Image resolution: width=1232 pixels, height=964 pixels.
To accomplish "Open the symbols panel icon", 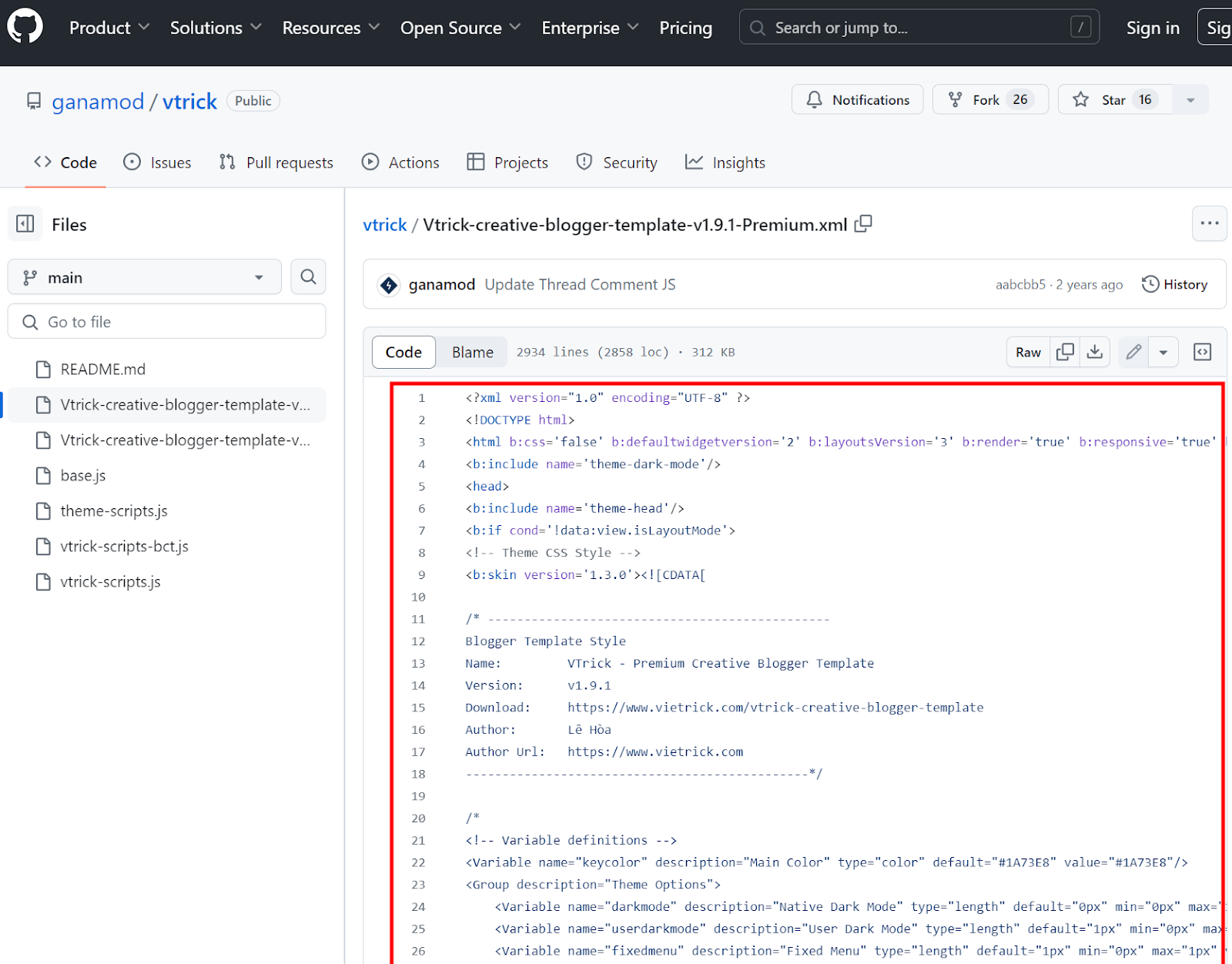I will tap(1202, 352).
